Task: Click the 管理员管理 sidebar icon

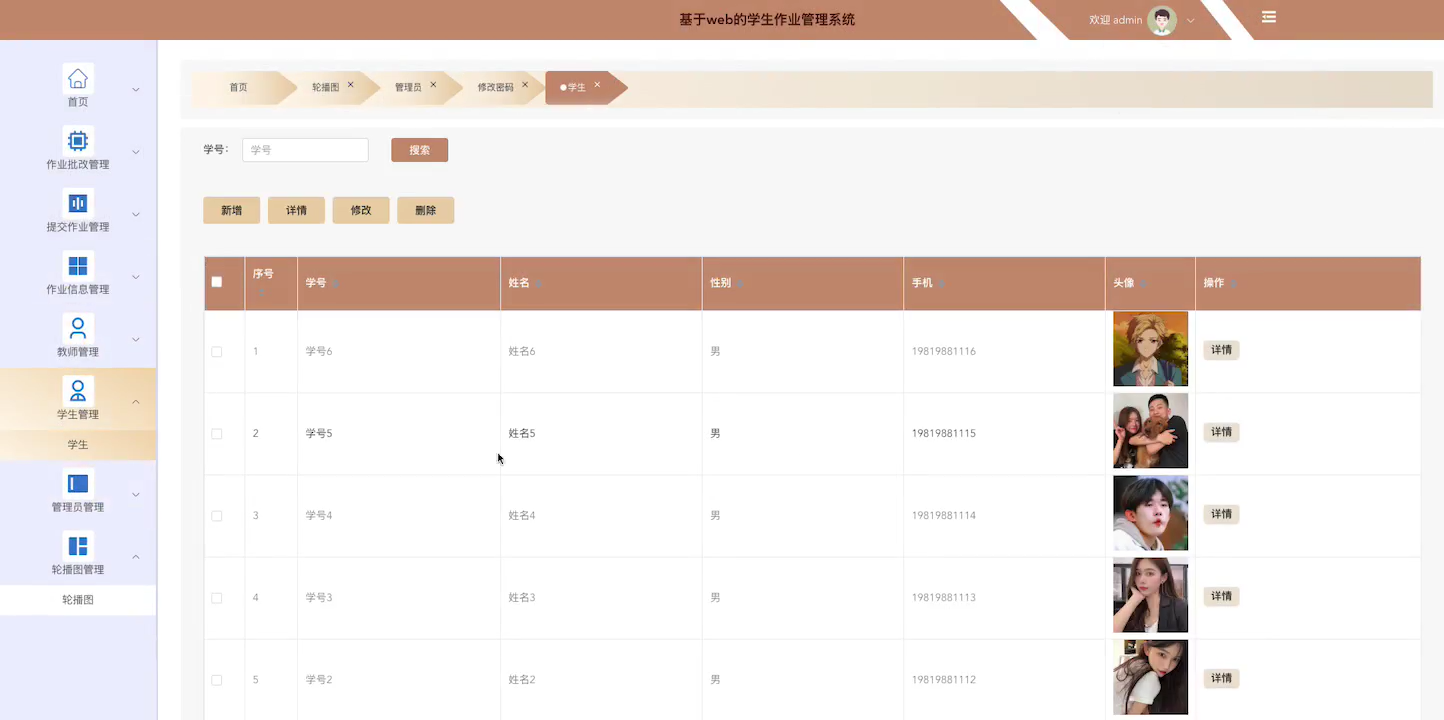Action: [x=78, y=483]
